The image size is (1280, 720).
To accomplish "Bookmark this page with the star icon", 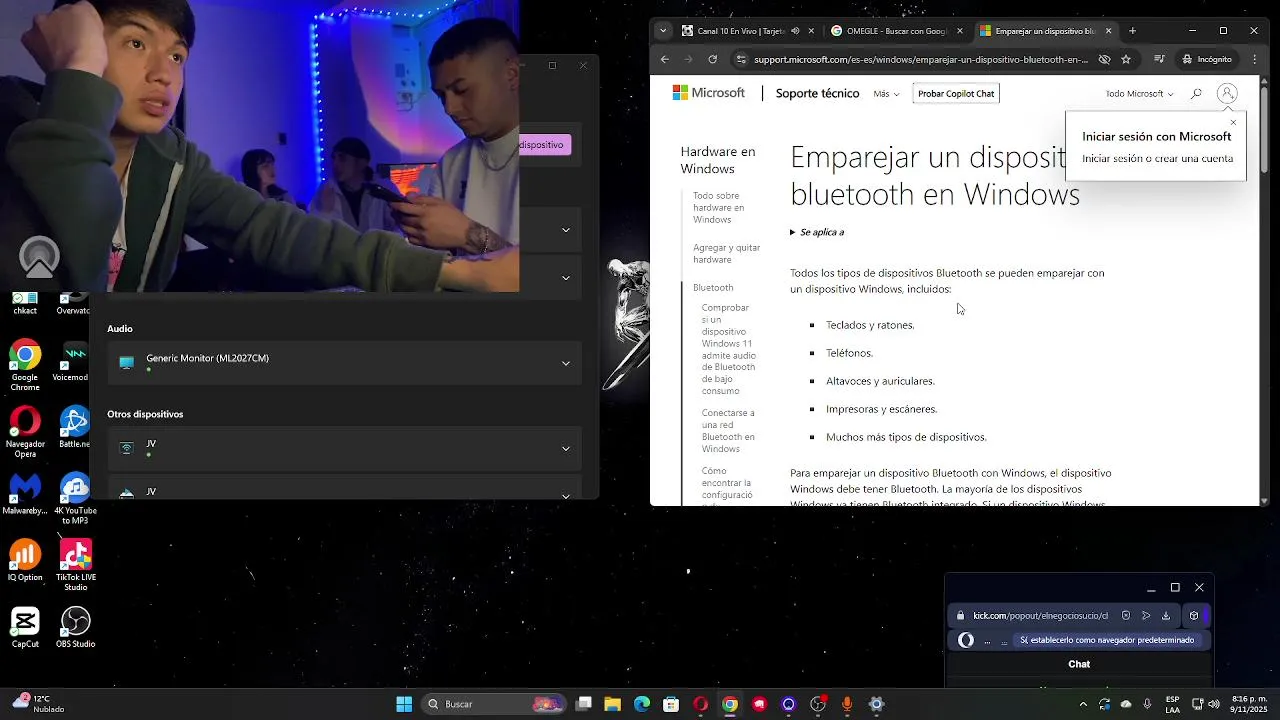I will pos(1126,59).
